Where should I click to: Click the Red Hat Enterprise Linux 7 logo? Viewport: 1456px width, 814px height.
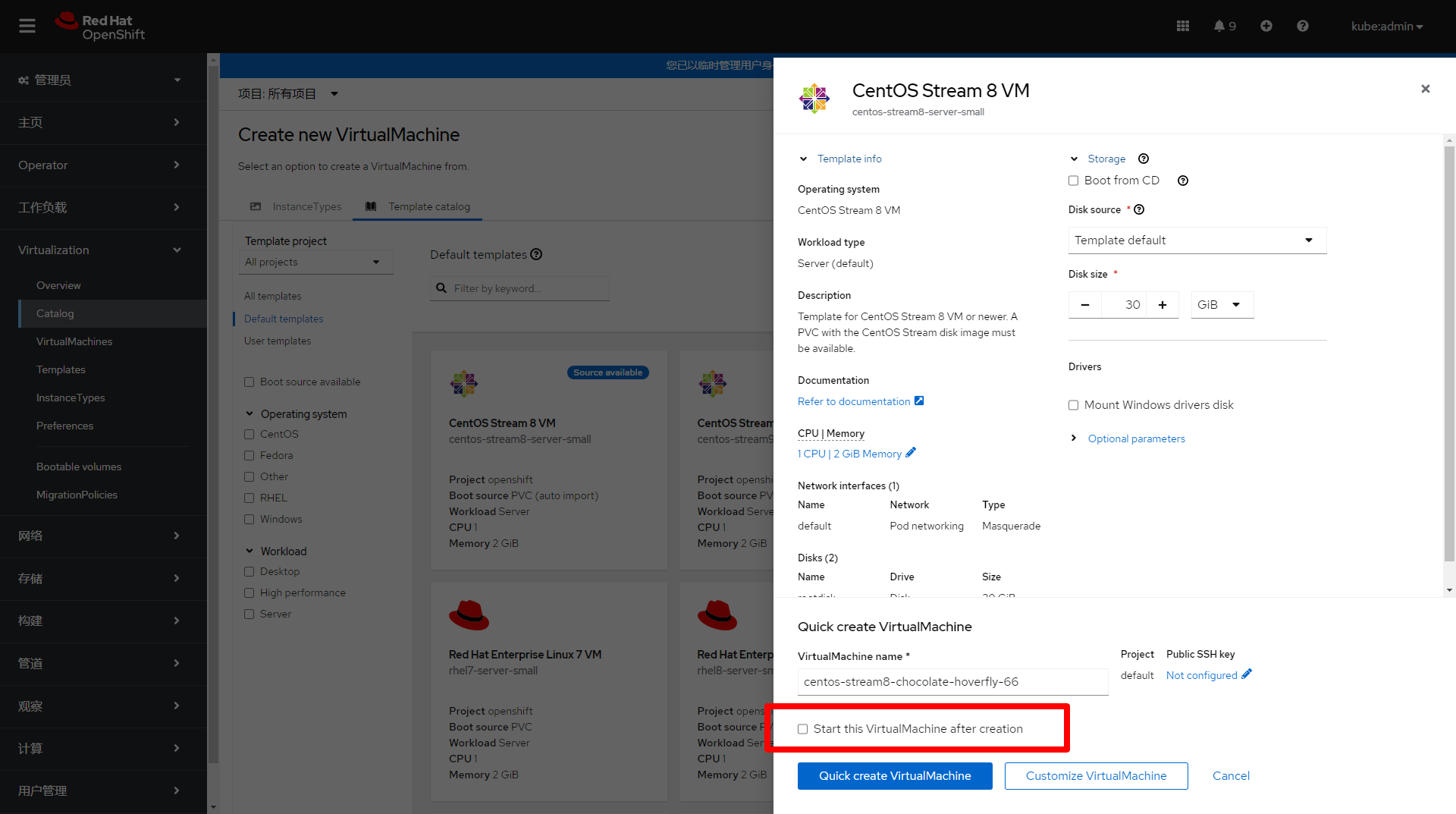[469, 615]
